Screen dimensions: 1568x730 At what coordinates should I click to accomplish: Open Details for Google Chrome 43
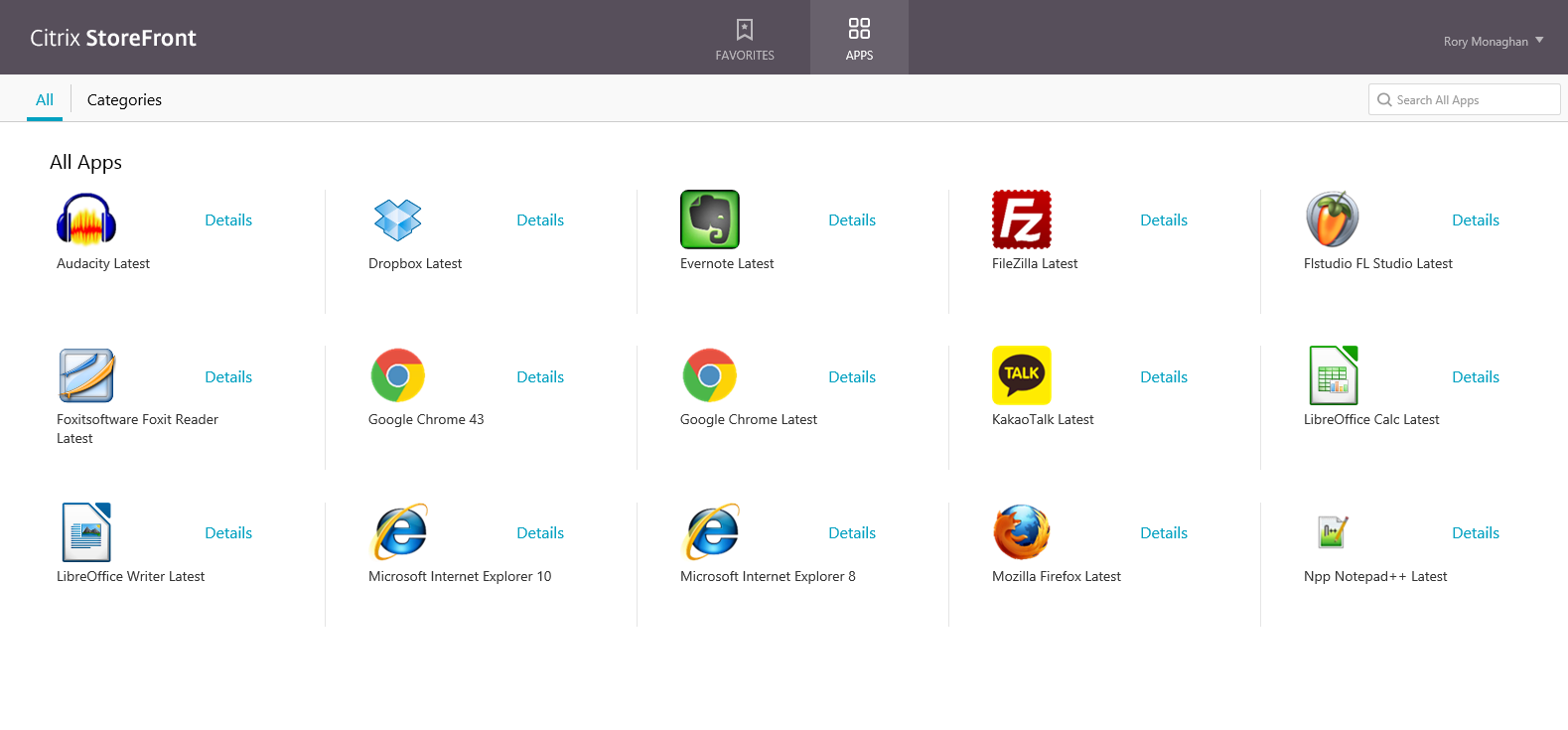[540, 377]
